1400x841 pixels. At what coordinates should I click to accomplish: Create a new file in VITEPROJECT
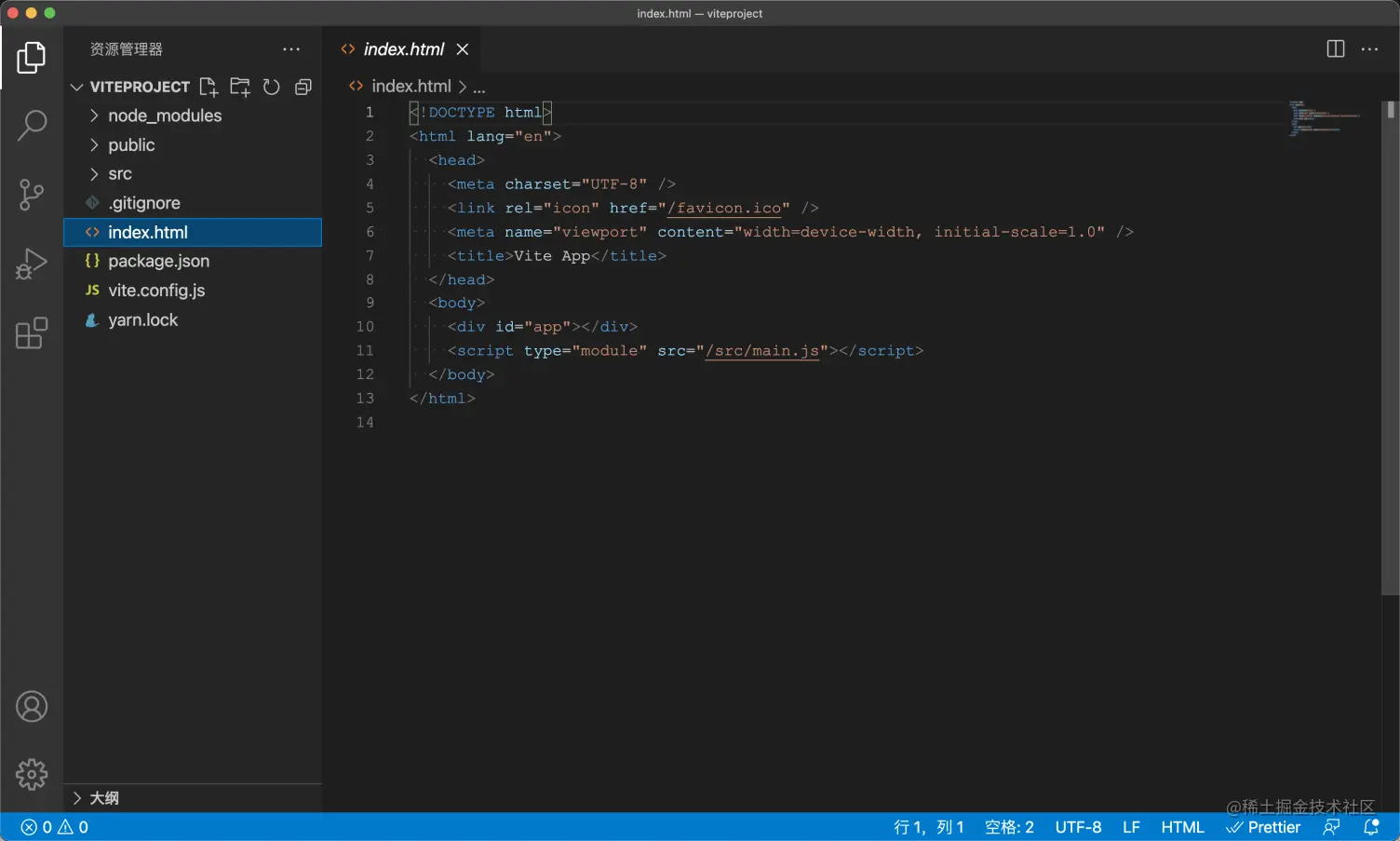pos(209,87)
